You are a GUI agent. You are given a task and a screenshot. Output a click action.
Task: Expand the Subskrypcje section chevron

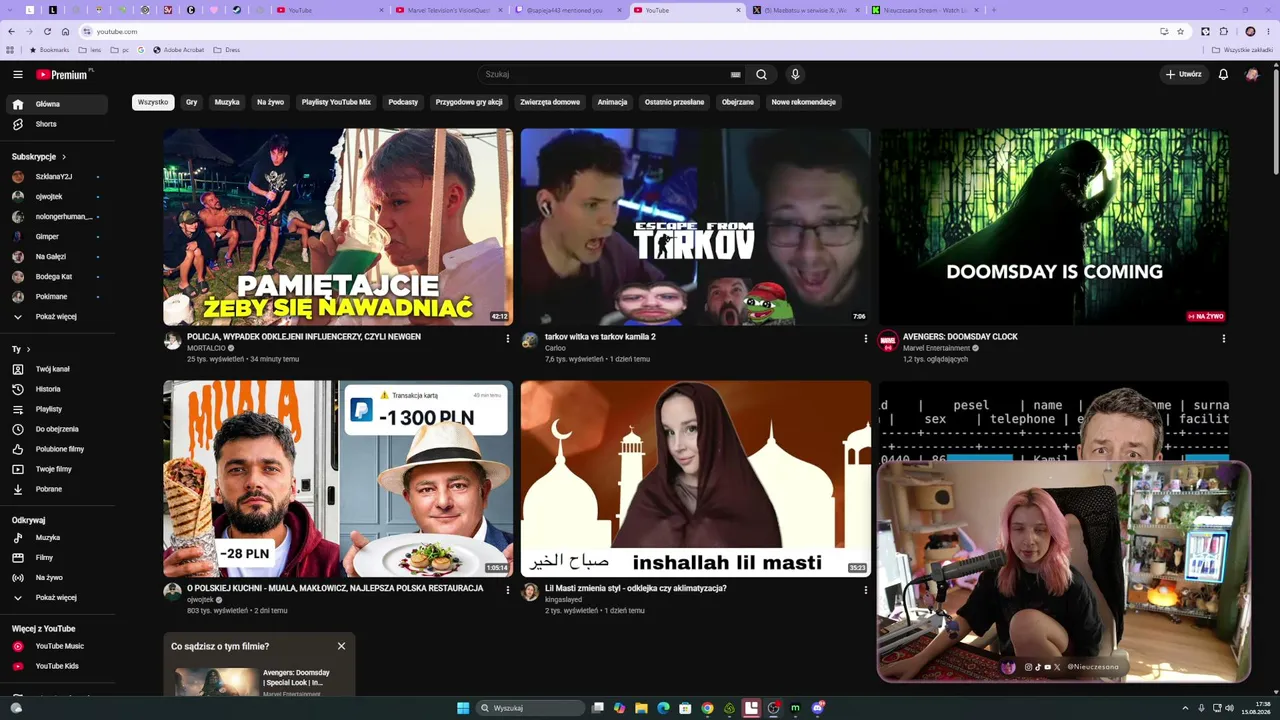[x=64, y=157]
